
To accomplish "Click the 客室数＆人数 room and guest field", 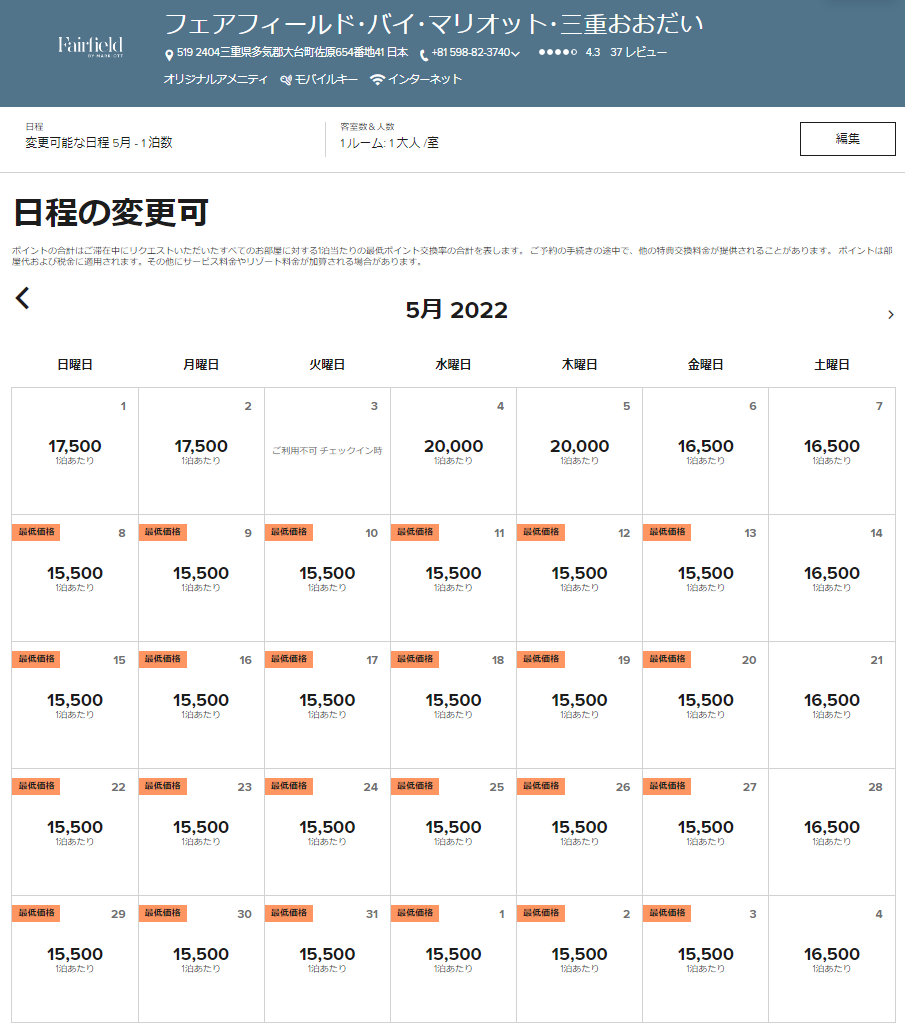I will pos(389,137).
